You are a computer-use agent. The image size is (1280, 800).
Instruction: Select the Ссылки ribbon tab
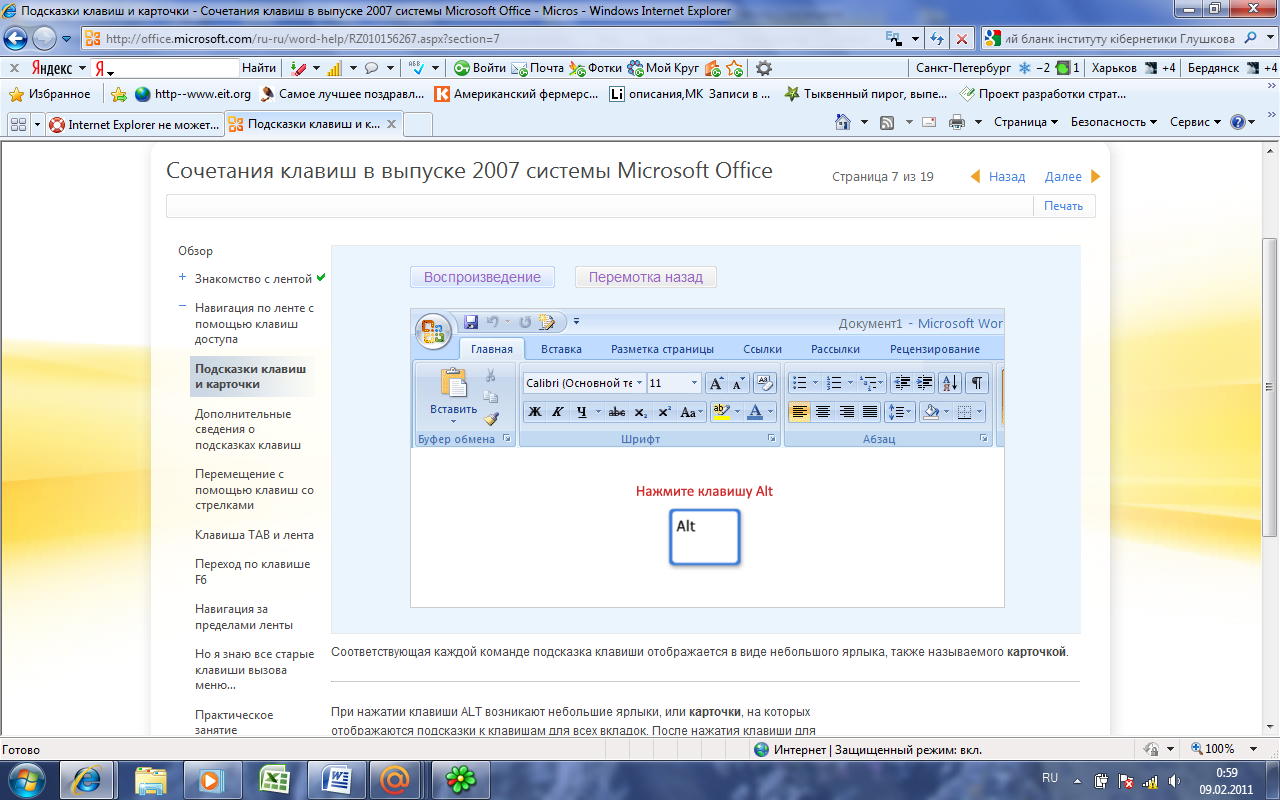pyautogui.click(x=762, y=349)
